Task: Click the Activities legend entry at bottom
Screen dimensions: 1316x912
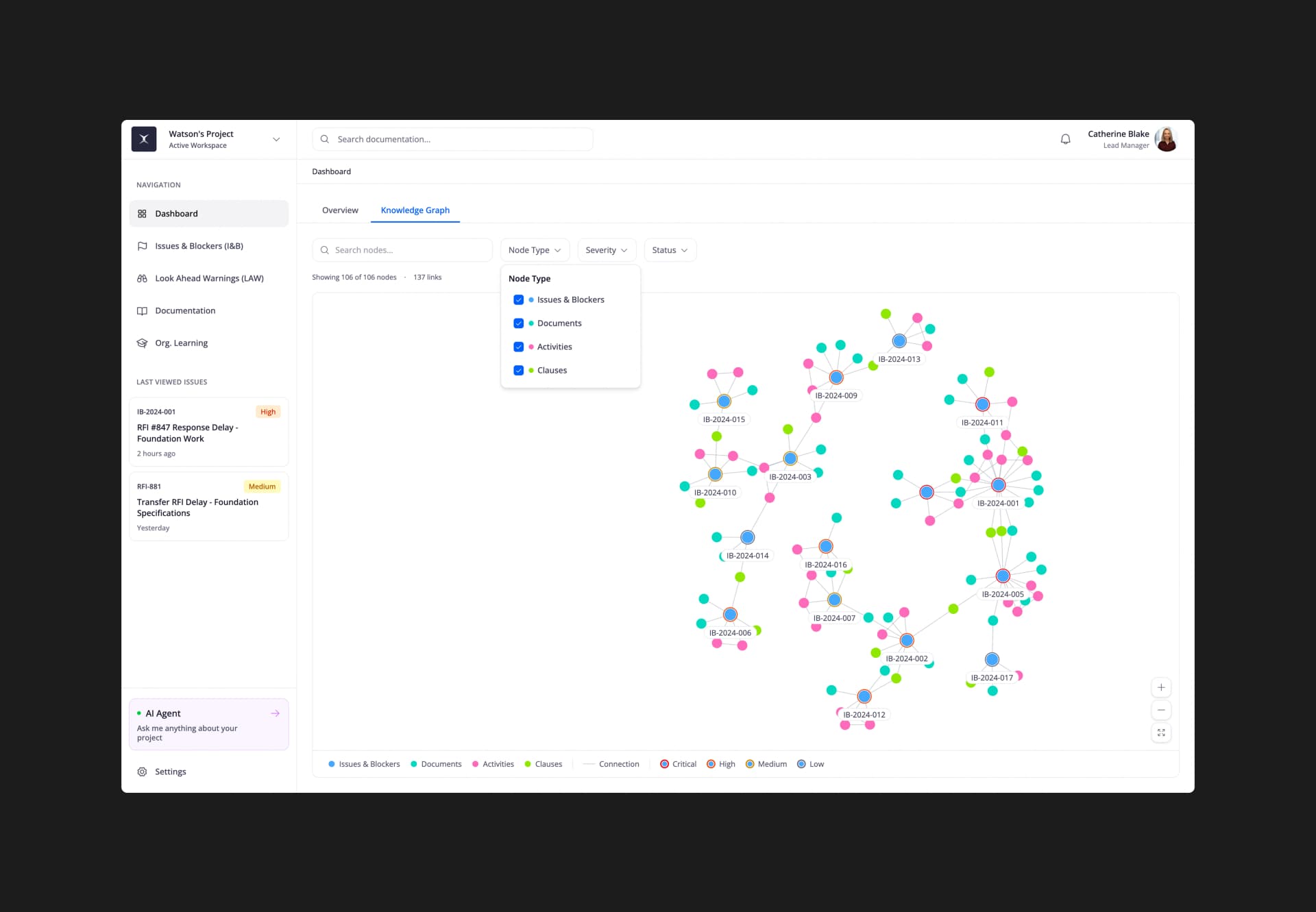Action: point(493,764)
